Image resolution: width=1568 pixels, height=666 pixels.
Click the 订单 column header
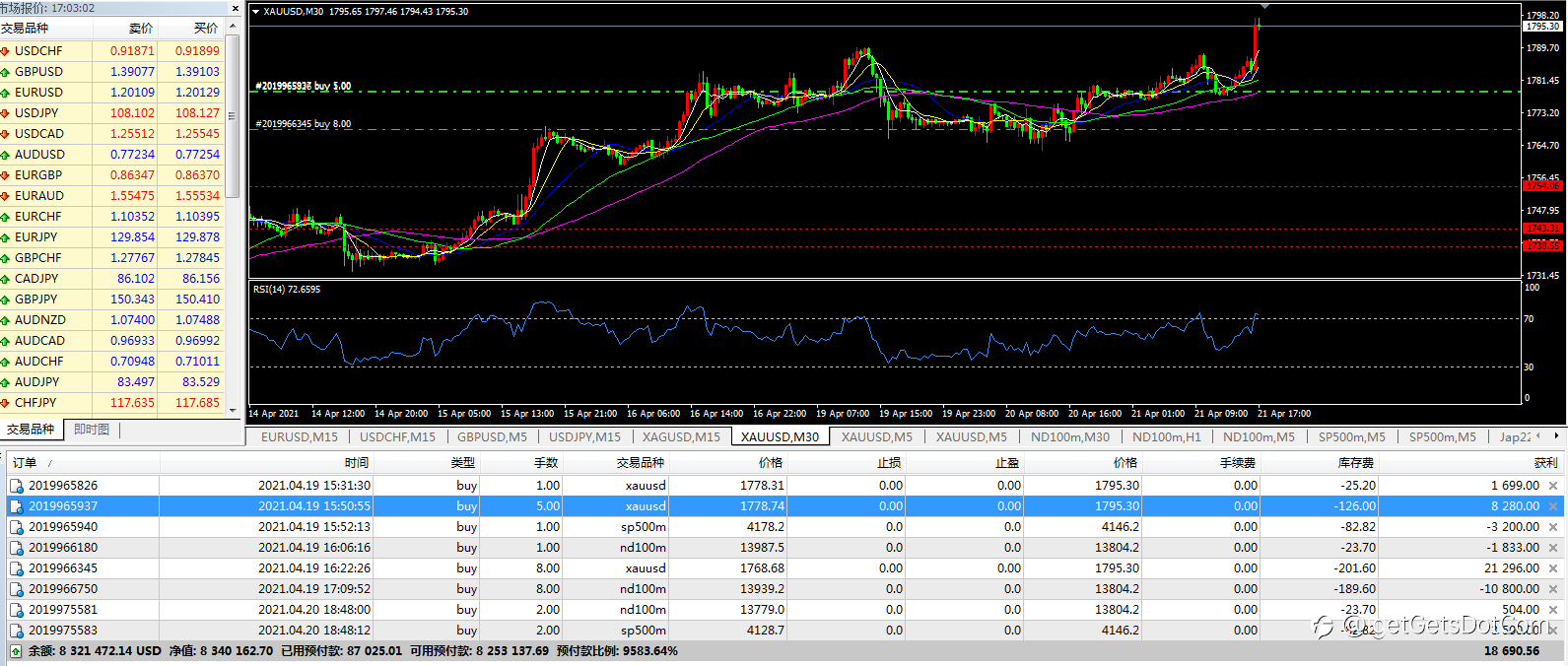[25, 462]
